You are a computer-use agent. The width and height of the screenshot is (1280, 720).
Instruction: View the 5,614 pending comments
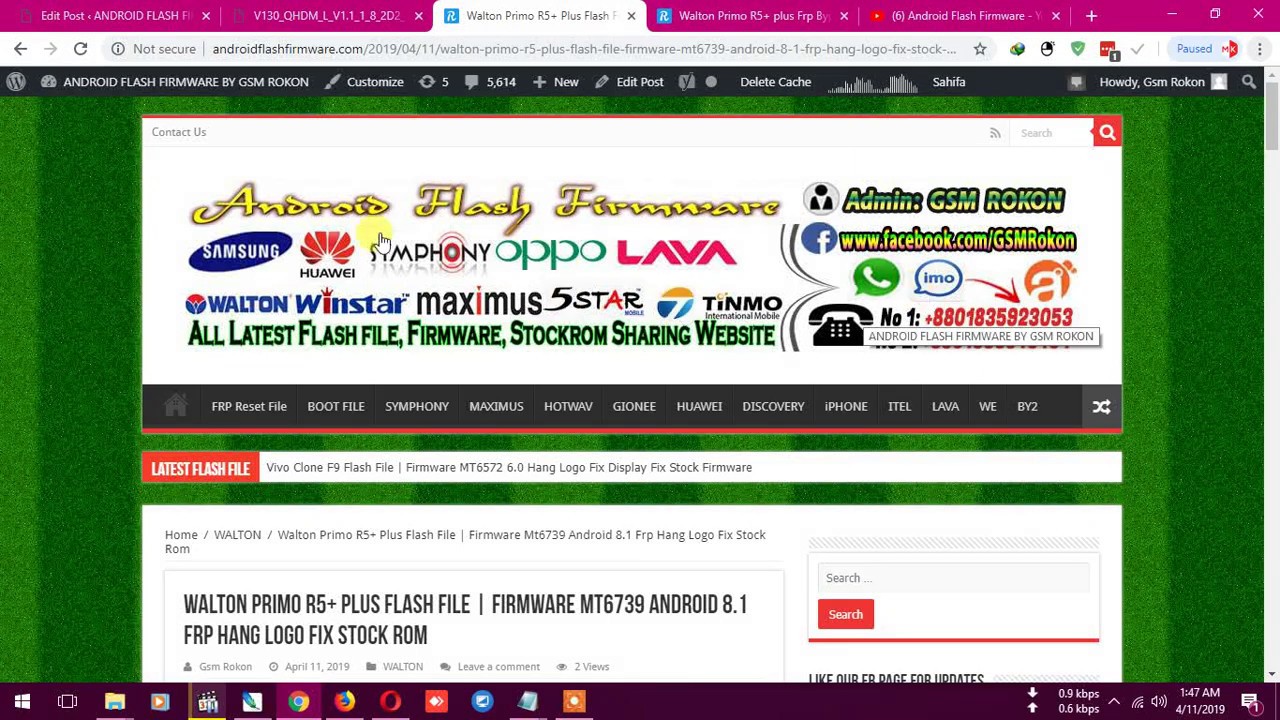(x=490, y=82)
